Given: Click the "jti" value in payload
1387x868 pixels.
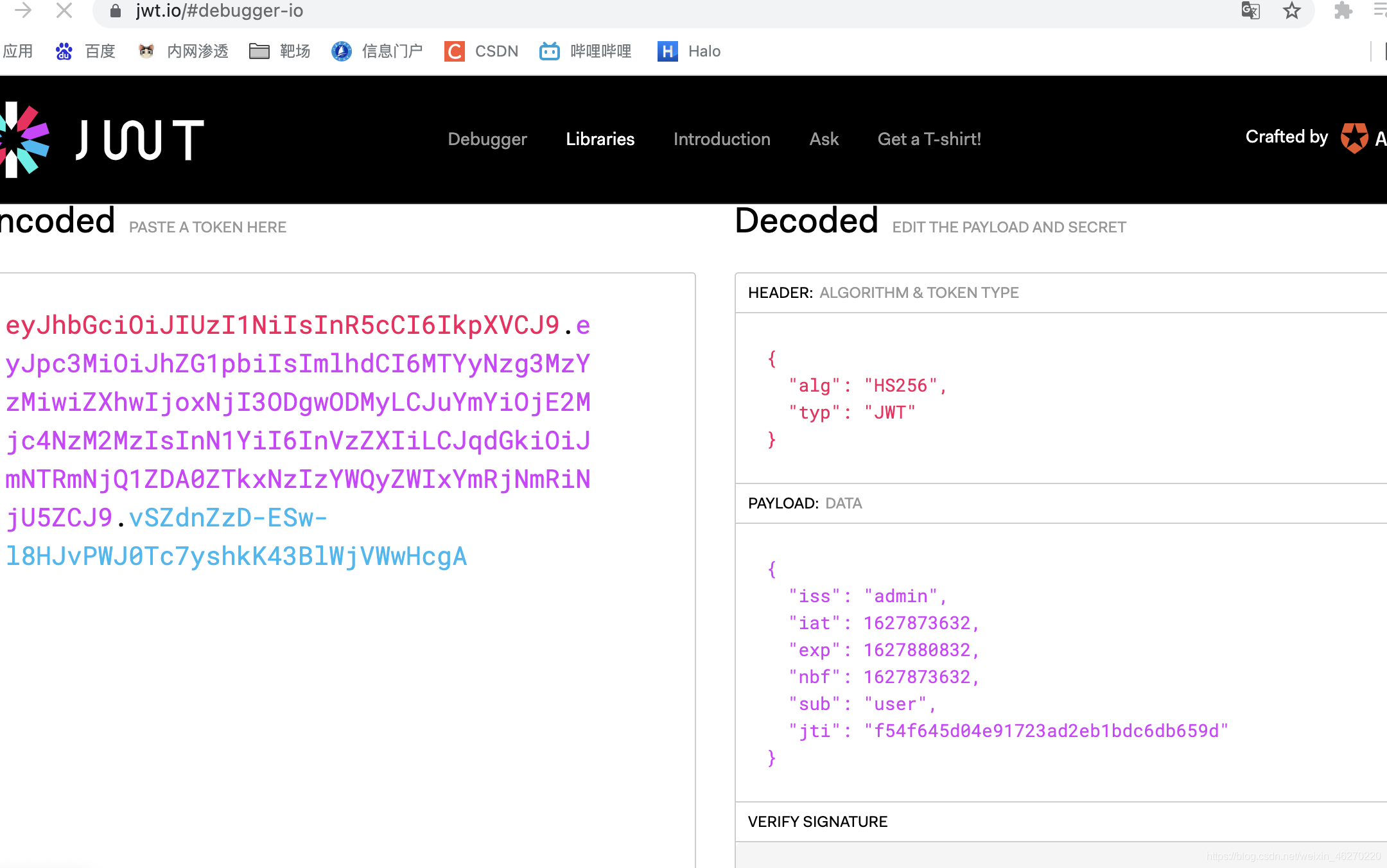Looking at the screenshot, I should tap(1046, 731).
